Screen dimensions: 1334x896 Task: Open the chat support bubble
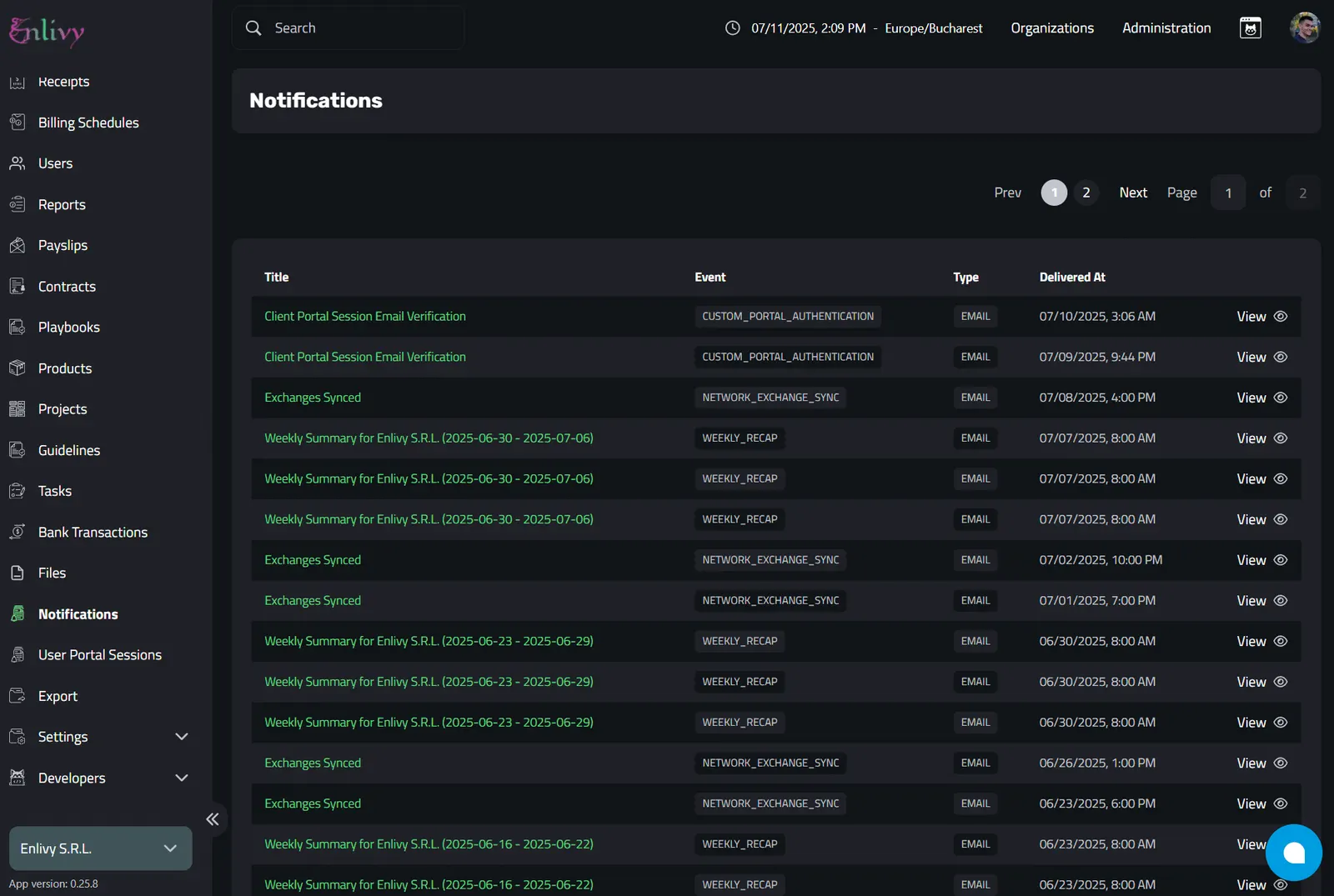click(x=1293, y=852)
